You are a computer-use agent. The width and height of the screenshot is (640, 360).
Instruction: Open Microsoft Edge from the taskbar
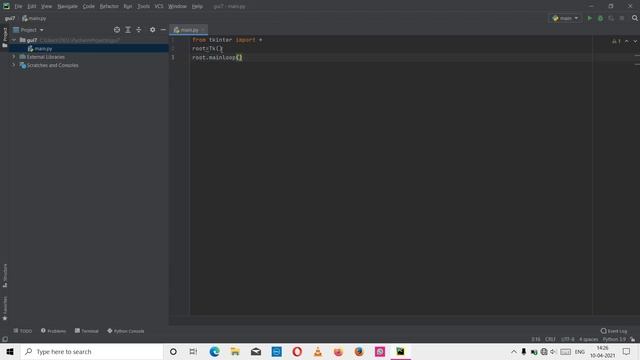pos(214,351)
